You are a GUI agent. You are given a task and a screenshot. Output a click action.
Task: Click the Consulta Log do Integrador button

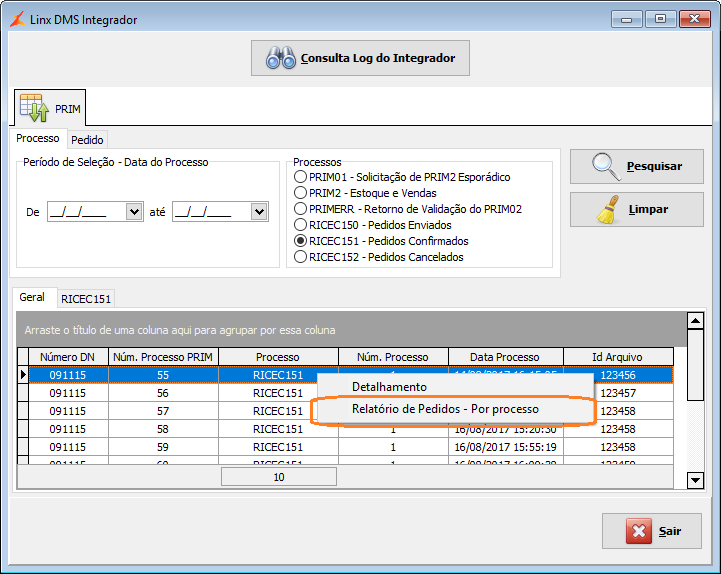pyautogui.click(x=360, y=58)
